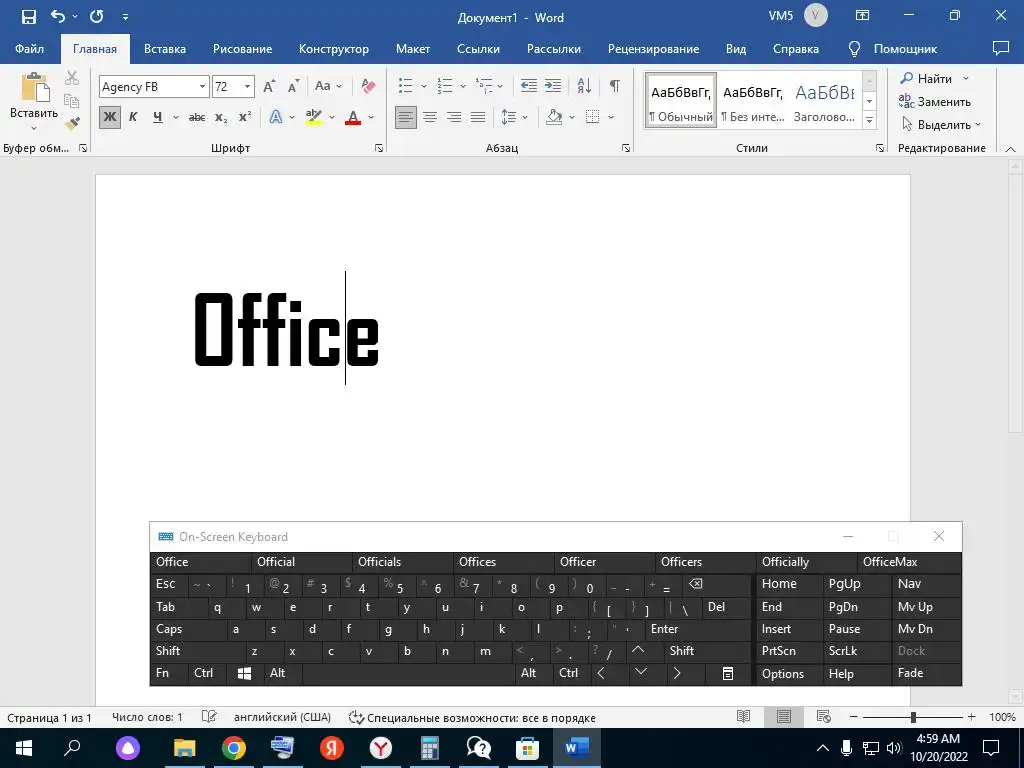The width and height of the screenshot is (1024, 768).
Task: Click the Enter key on On-Screen Keyboard
Action: (699, 629)
